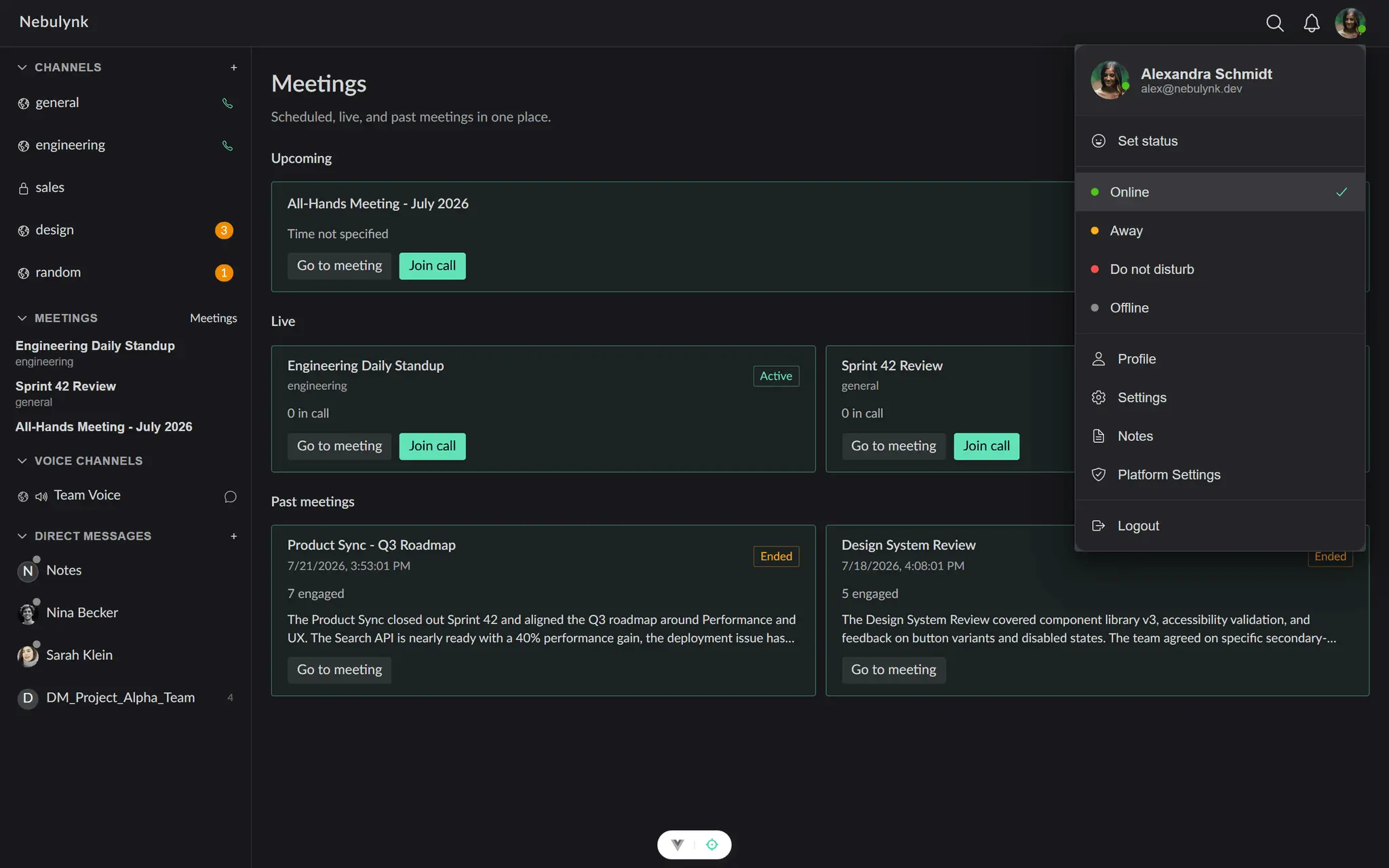Open All-Hands Meeting - July 2026 in sidebar
Viewport: 1389px width, 868px height.
(x=104, y=427)
